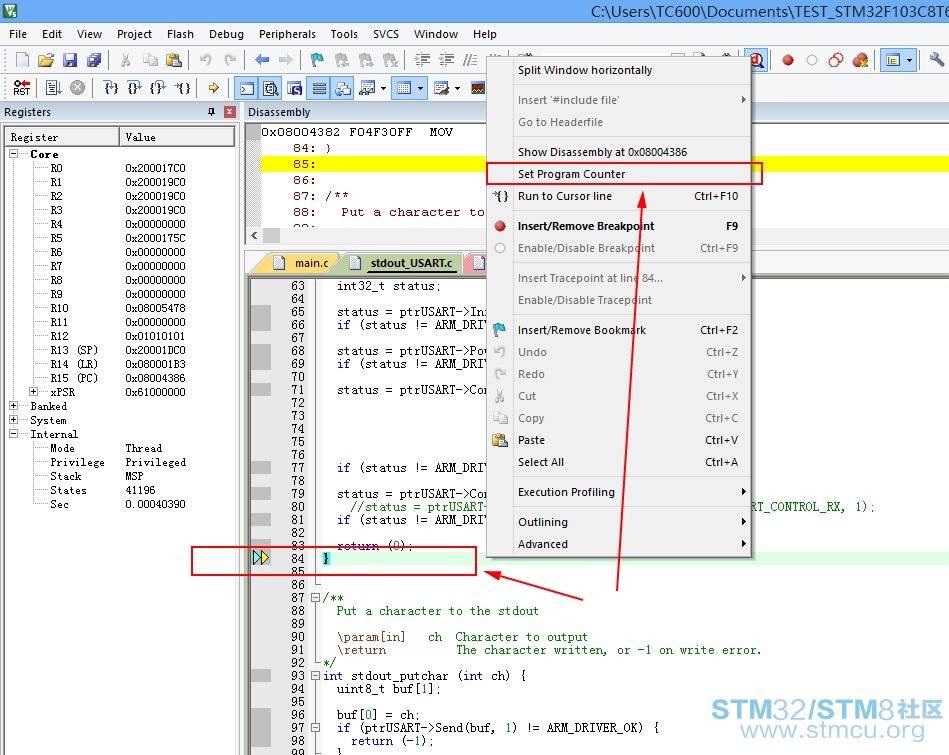
Task: Click the Step Over braces icon
Action: pos(134,88)
